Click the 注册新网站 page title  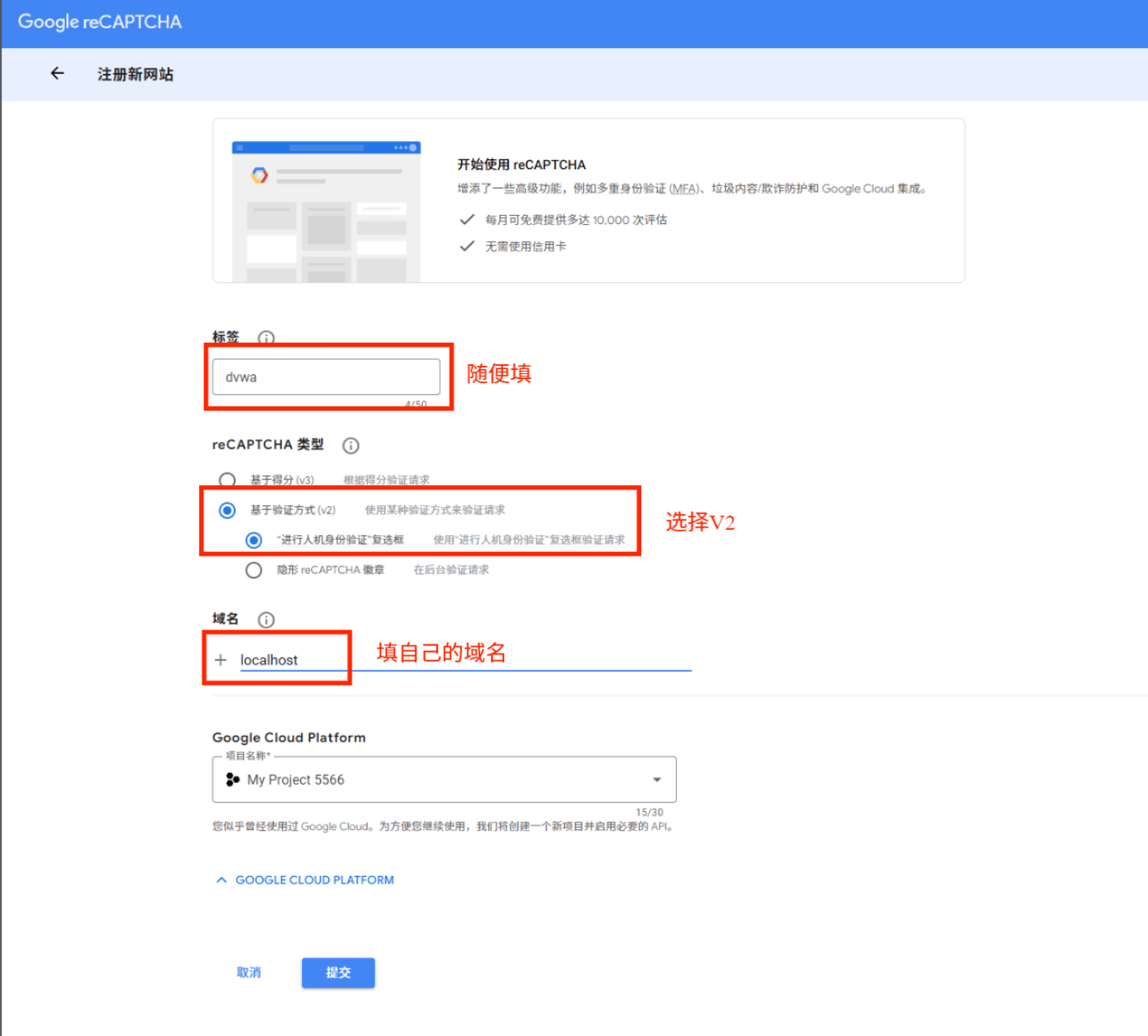tap(135, 75)
